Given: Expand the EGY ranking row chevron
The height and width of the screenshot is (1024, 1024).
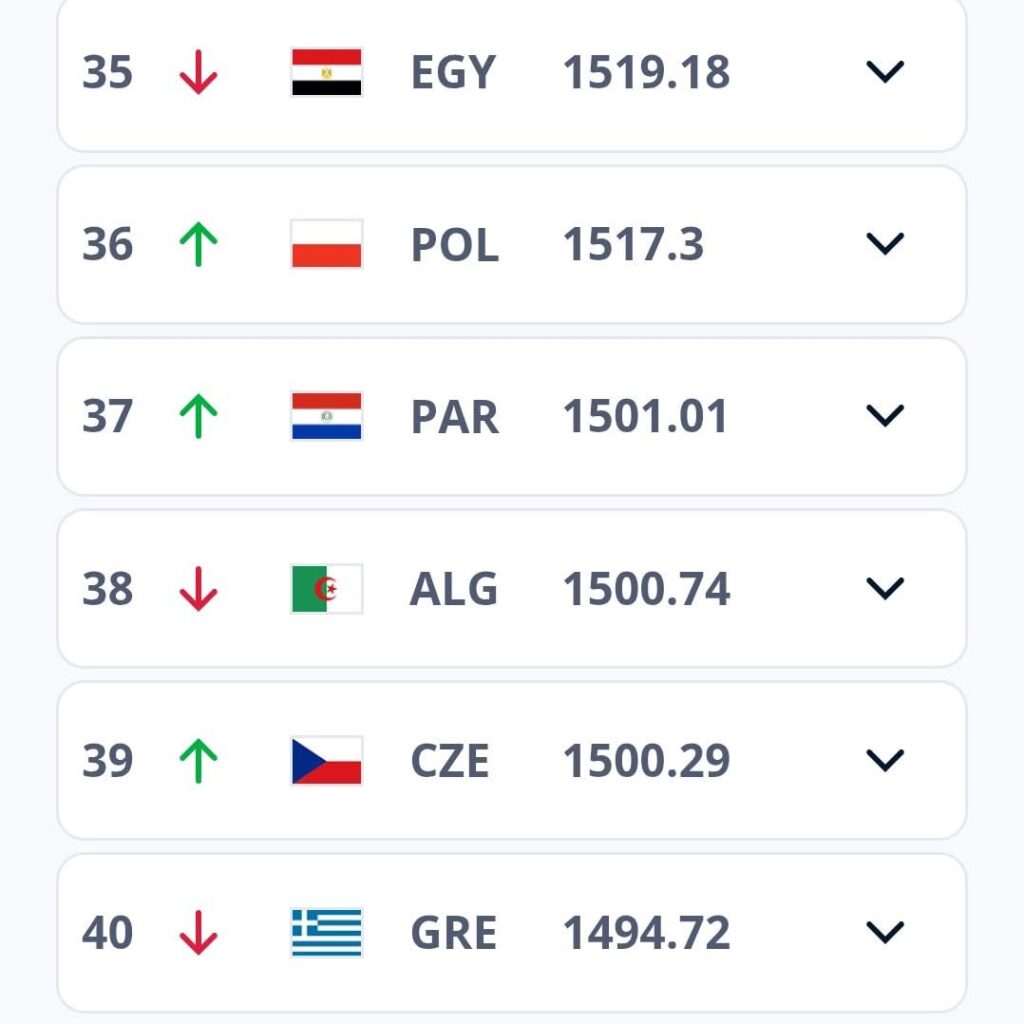Looking at the screenshot, I should point(885,73).
